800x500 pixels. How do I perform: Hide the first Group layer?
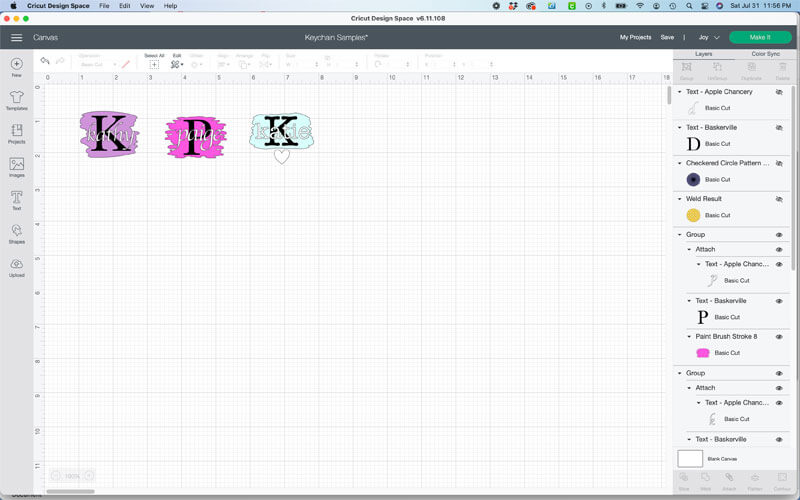779,235
